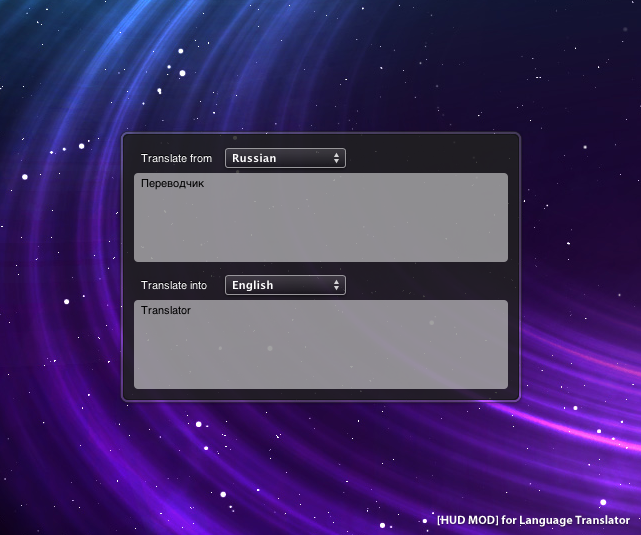
Task: Open the Translate into English dropdown
Action: pos(285,285)
